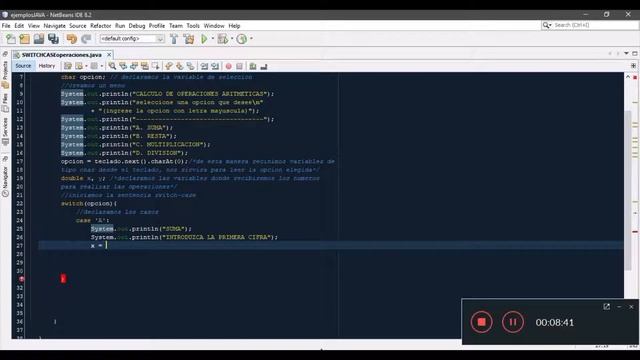
Task: Stop the screen recording
Action: 482,322
